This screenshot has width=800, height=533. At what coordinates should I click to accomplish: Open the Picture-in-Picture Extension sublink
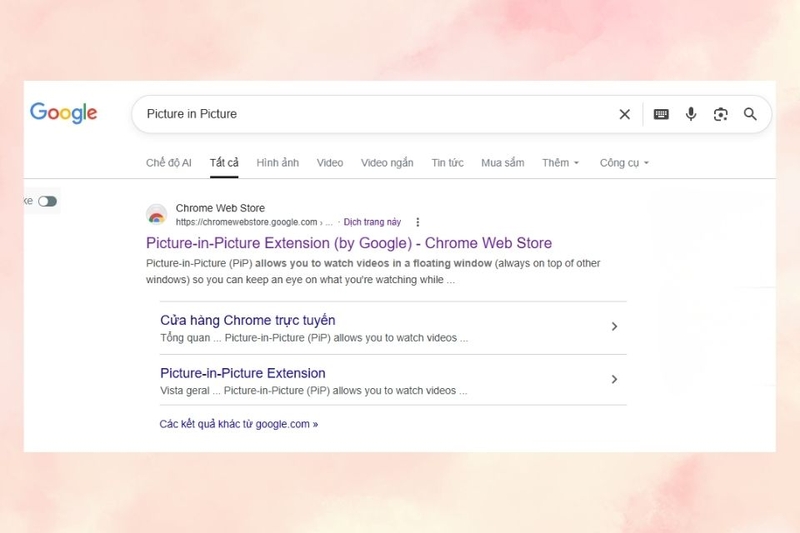(242, 373)
